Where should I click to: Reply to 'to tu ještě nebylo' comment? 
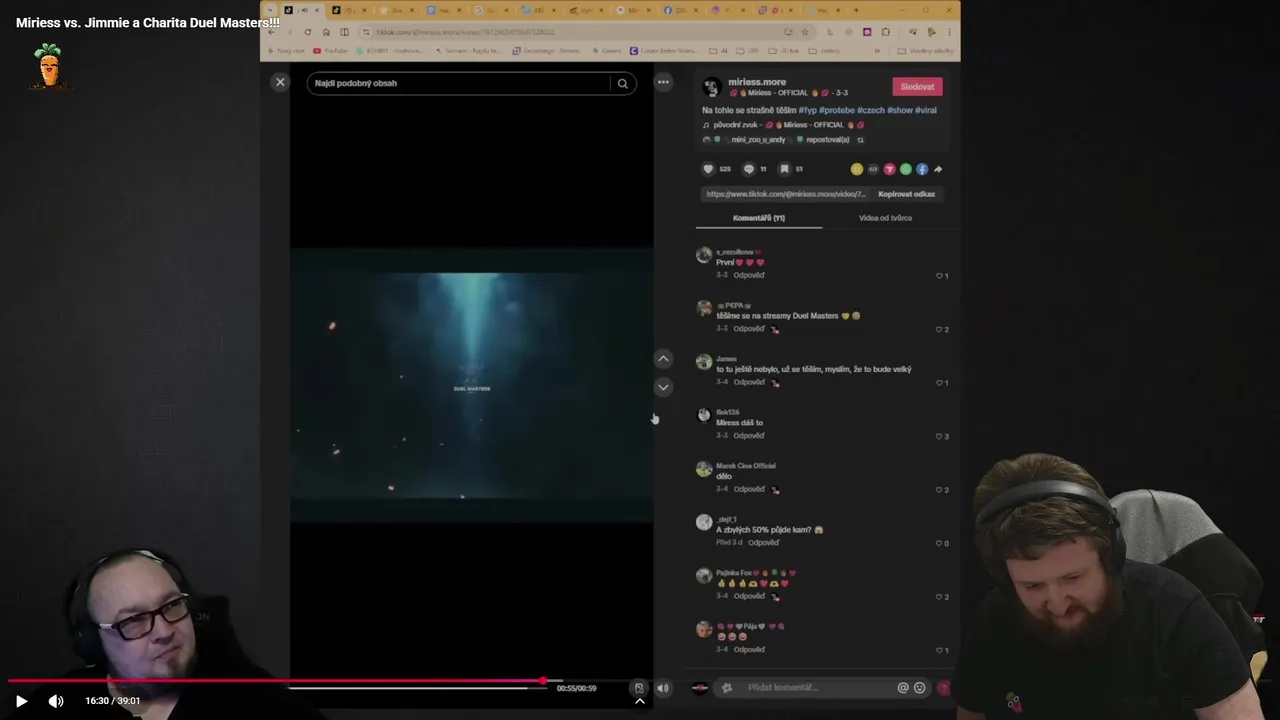tap(749, 382)
